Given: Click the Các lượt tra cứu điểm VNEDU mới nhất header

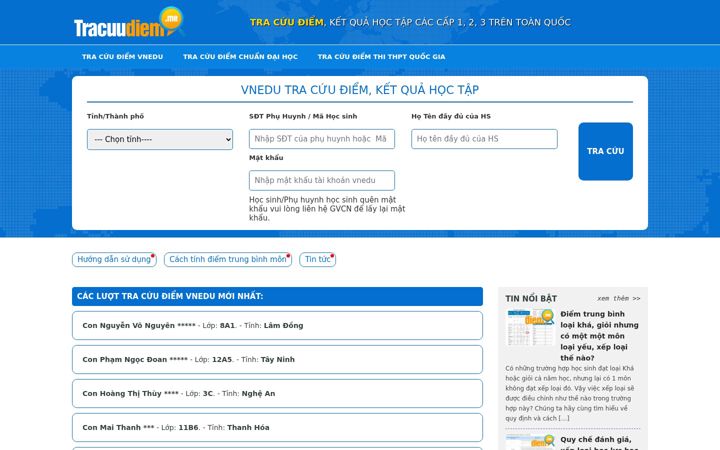Looking at the screenshot, I should (x=277, y=296).
